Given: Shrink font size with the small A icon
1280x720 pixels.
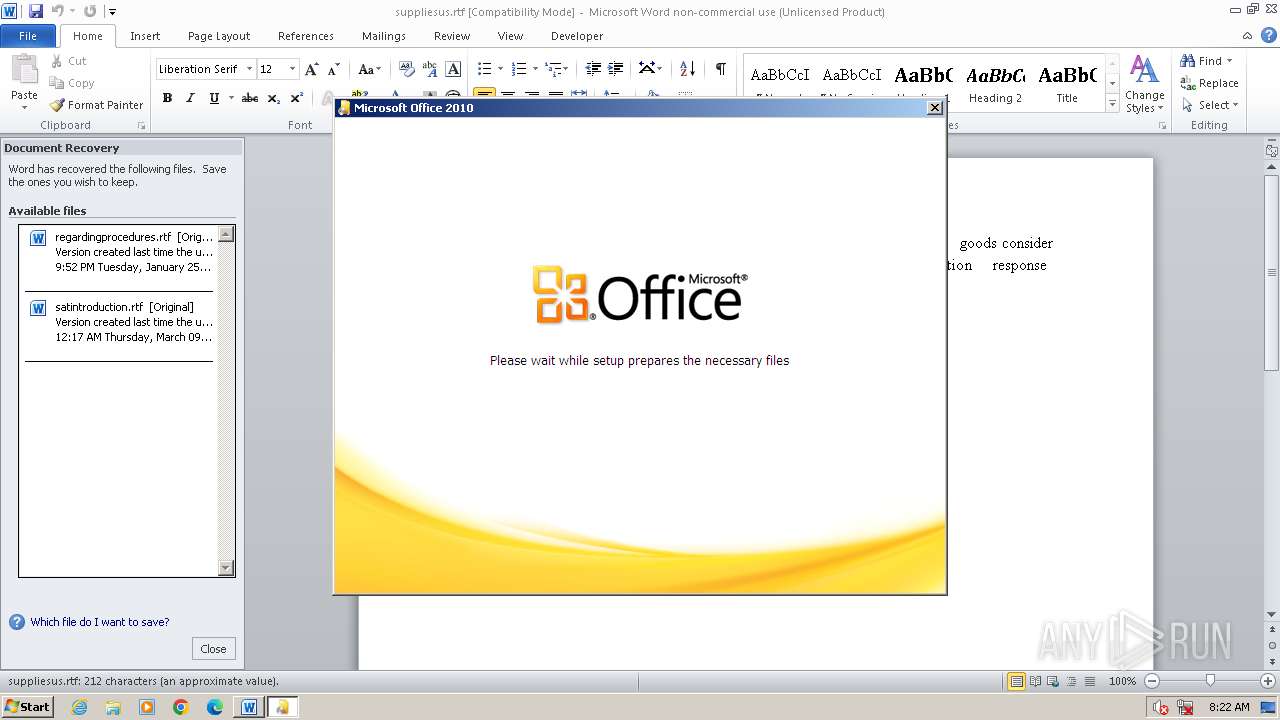Looking at the screenshot, I should click(334, 69).
